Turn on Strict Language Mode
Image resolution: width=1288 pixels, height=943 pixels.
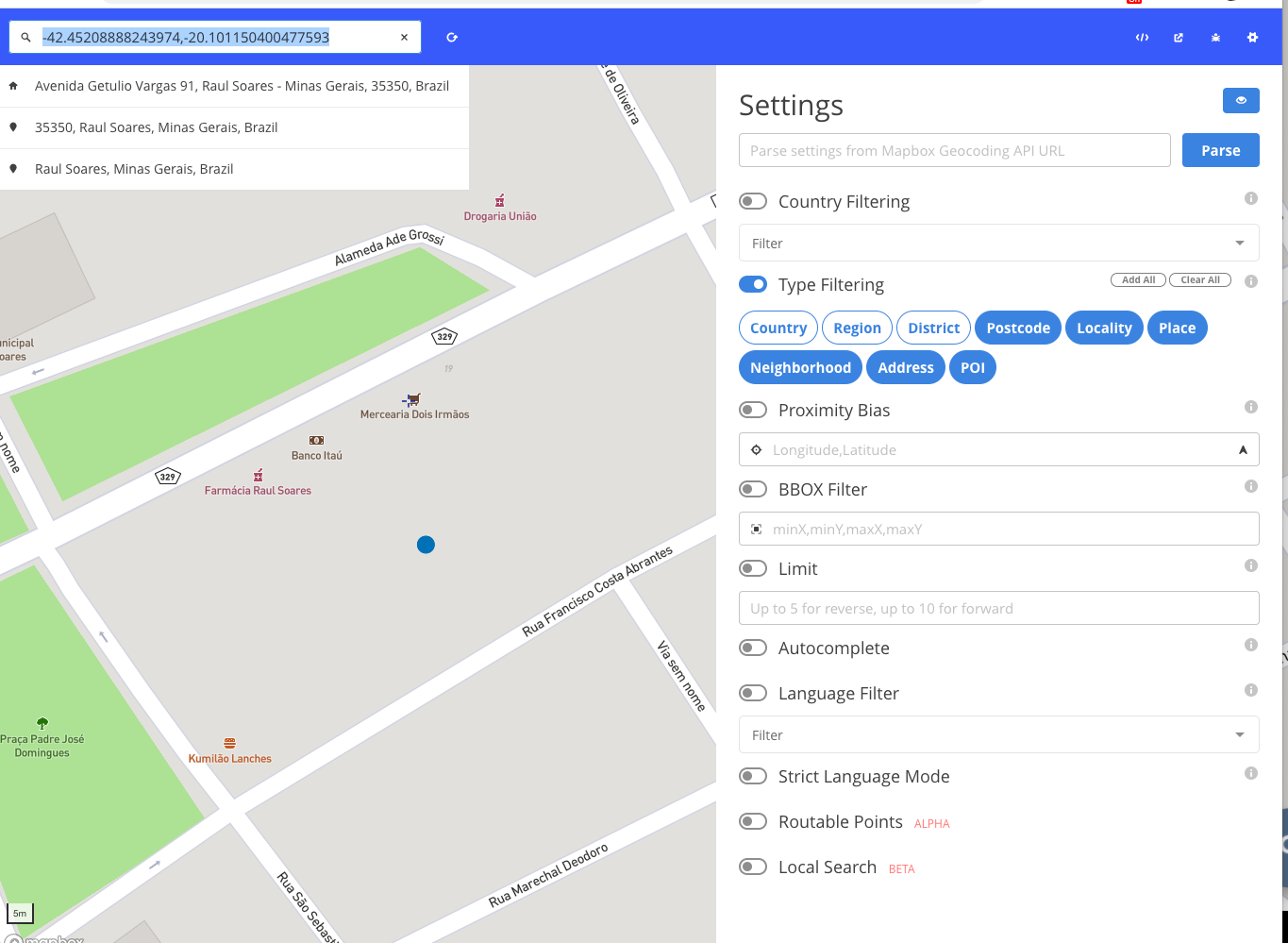[753, 775]
